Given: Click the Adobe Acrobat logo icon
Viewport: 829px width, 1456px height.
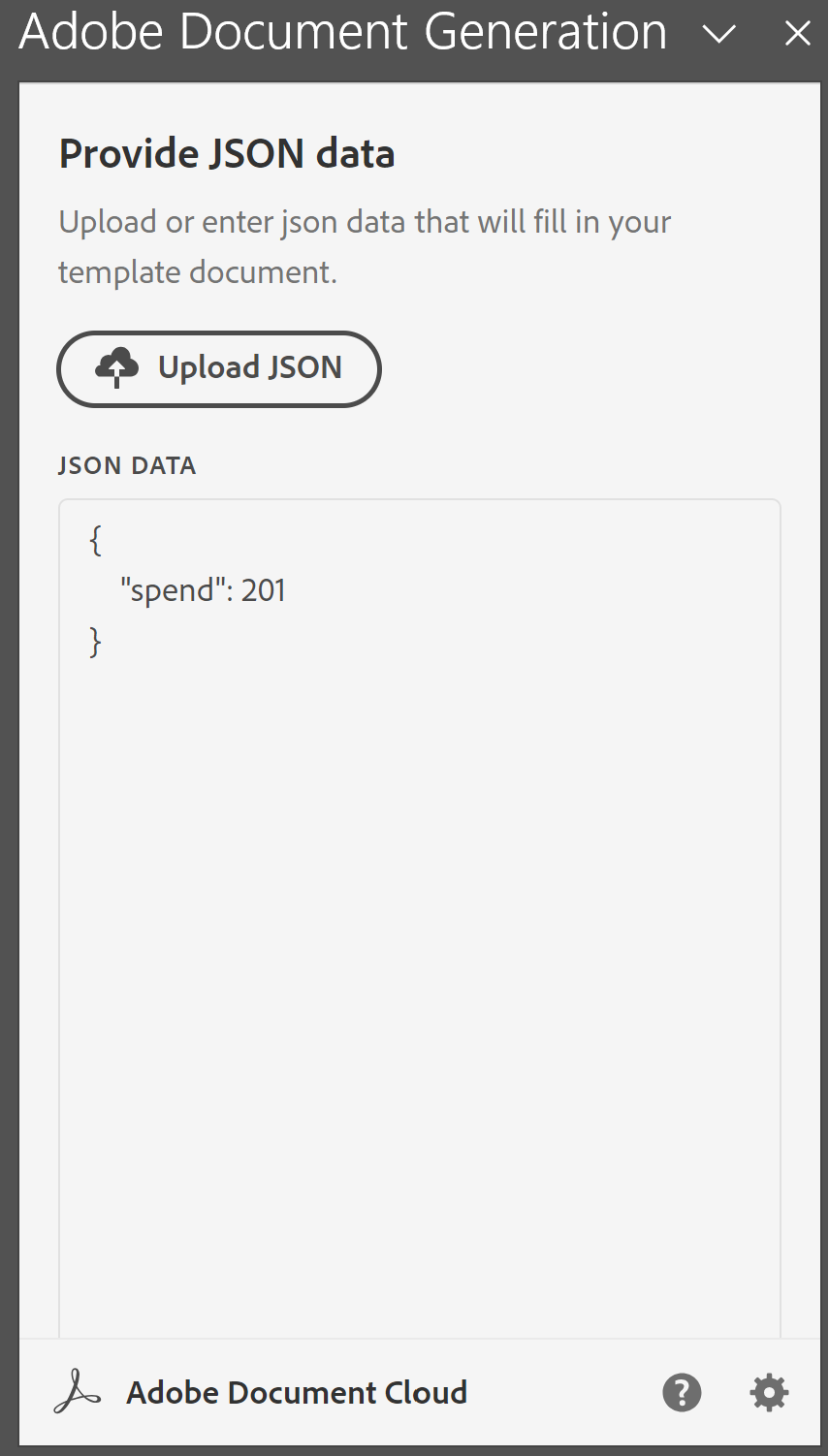Looking at the screenshot, I should pyautogui.click(x=78, y=1393).
